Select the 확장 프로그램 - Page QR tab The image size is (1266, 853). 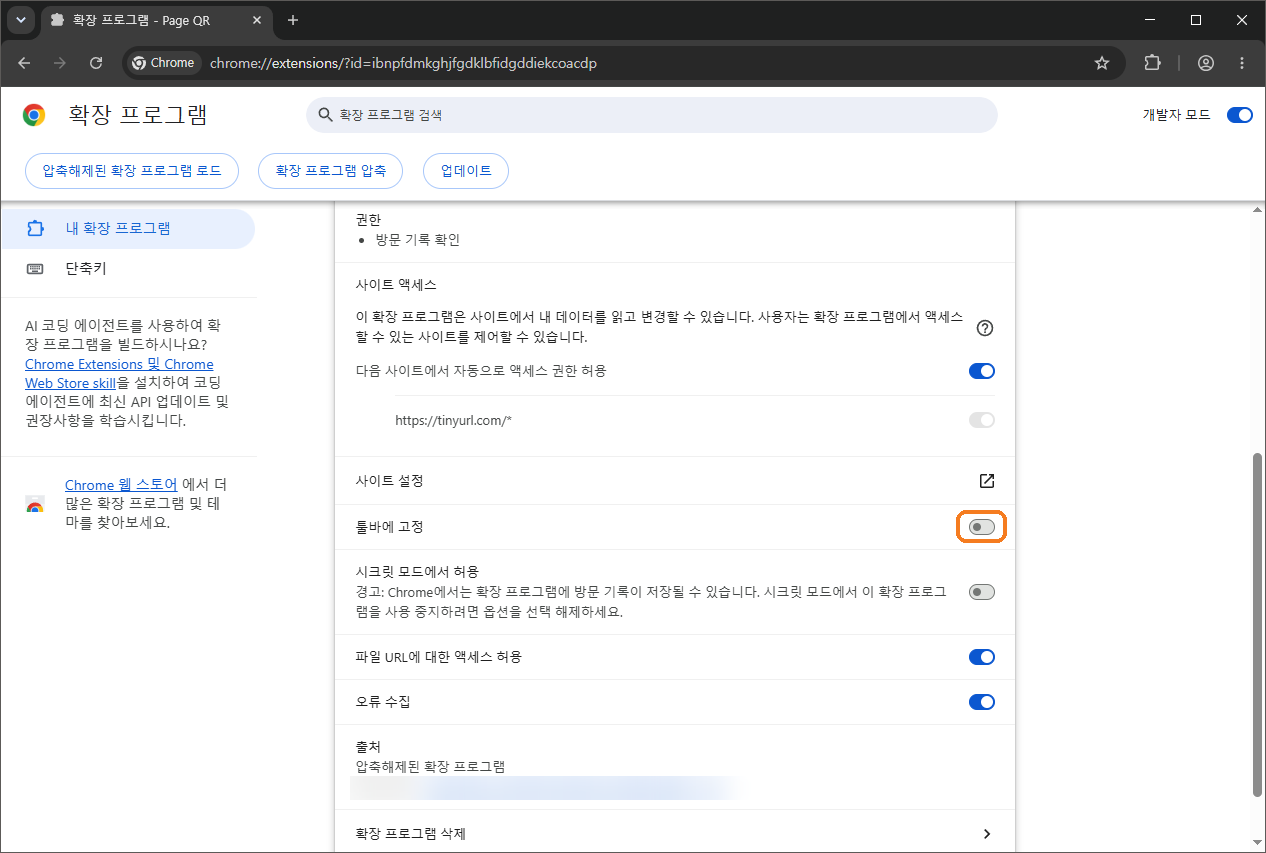point(157,20)
